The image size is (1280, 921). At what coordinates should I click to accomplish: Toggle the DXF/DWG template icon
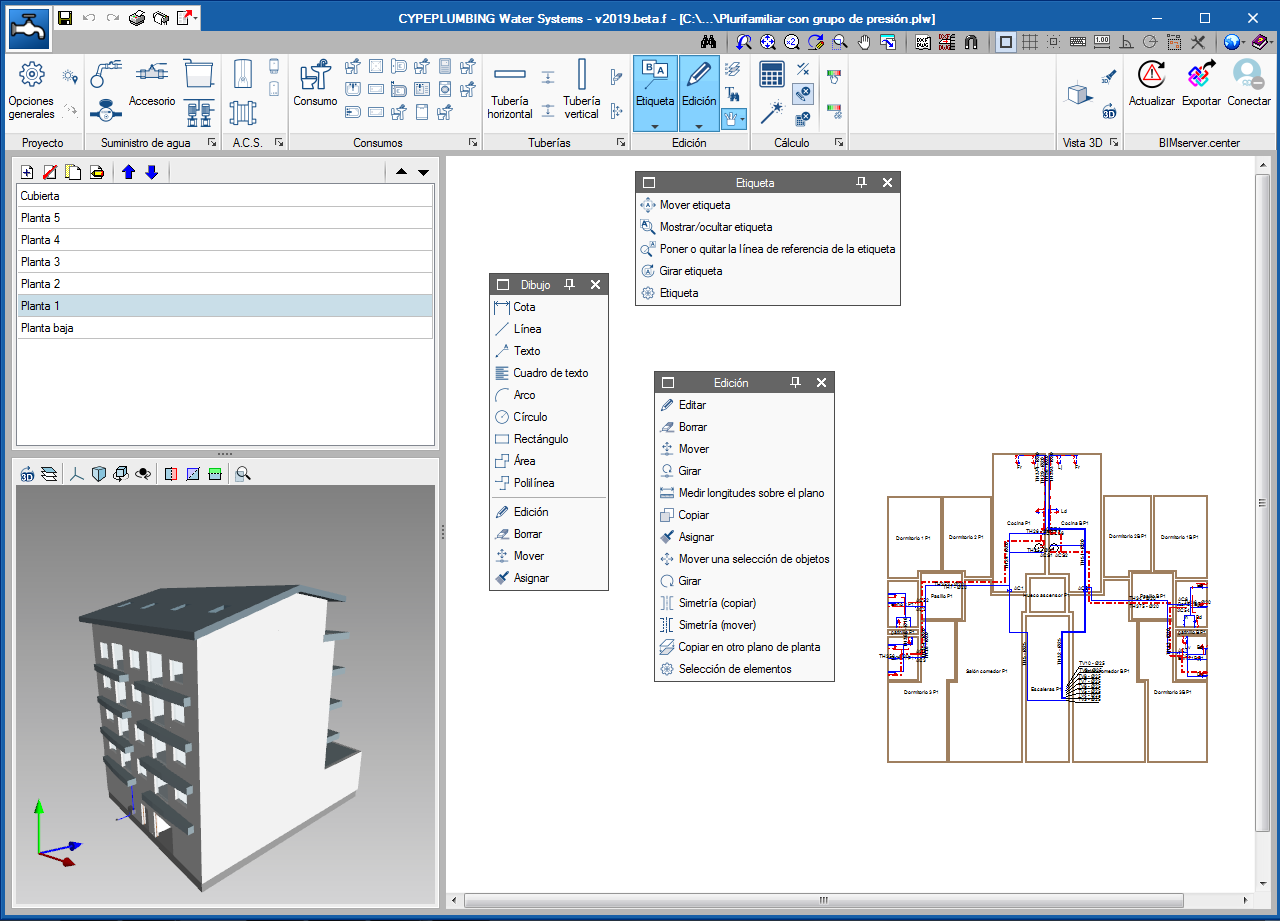922,42
